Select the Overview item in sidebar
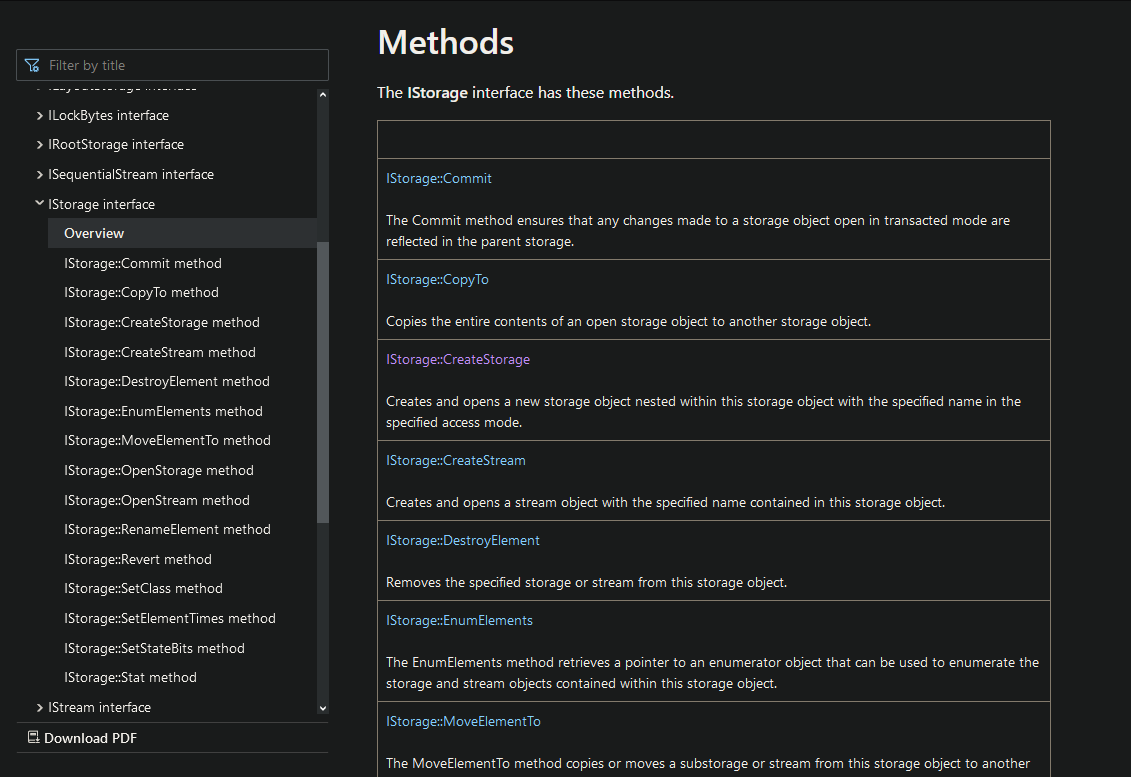Viewport: 1131px width, 777px height. pos(94,233)
